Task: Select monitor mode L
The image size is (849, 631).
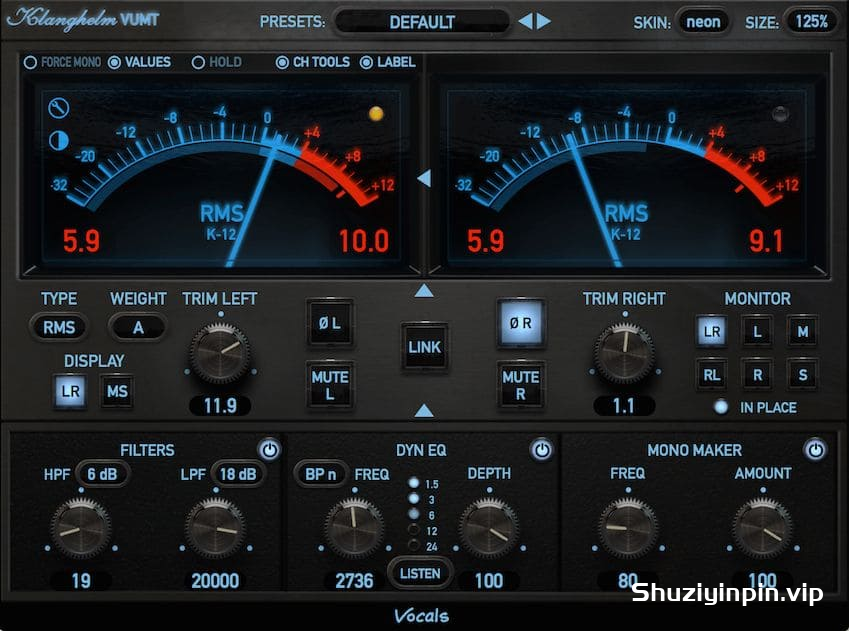Action: pos(757,331)
